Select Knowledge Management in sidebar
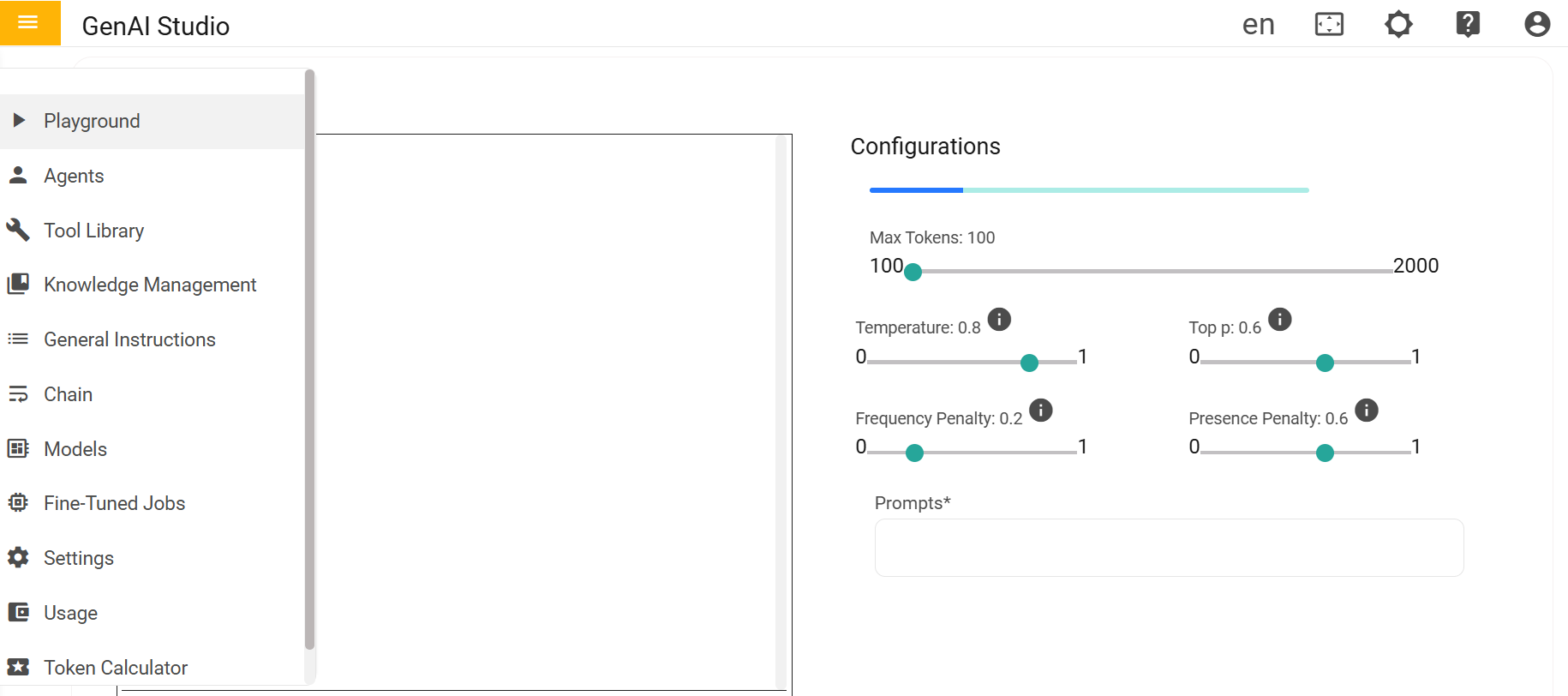The height and width of the screenshot is (696, 1568). [150, 285]
